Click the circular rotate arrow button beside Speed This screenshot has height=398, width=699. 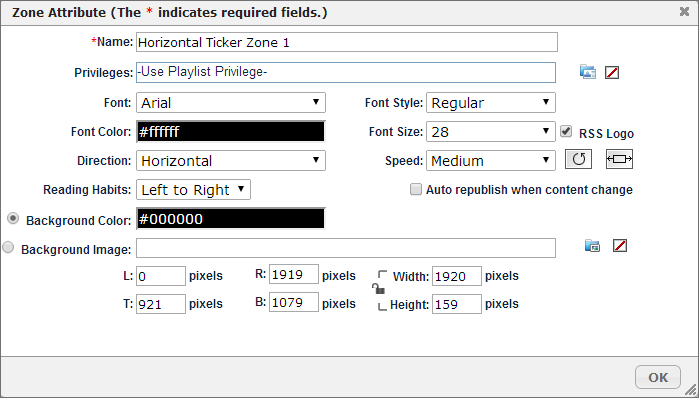[578, 159]
